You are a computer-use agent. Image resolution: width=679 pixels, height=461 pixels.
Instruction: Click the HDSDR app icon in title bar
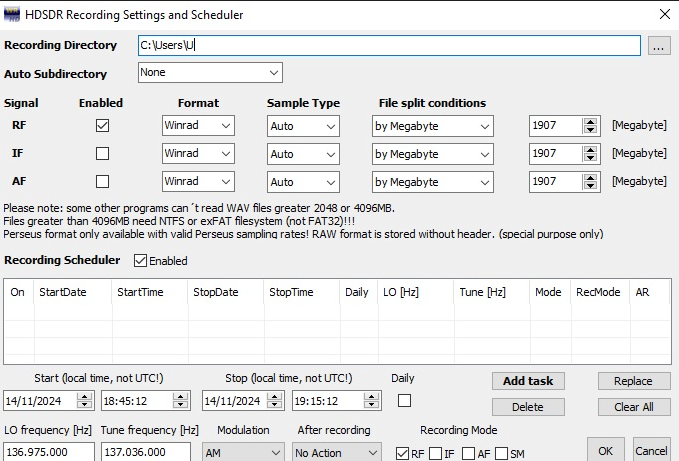[x=12, y=14]
